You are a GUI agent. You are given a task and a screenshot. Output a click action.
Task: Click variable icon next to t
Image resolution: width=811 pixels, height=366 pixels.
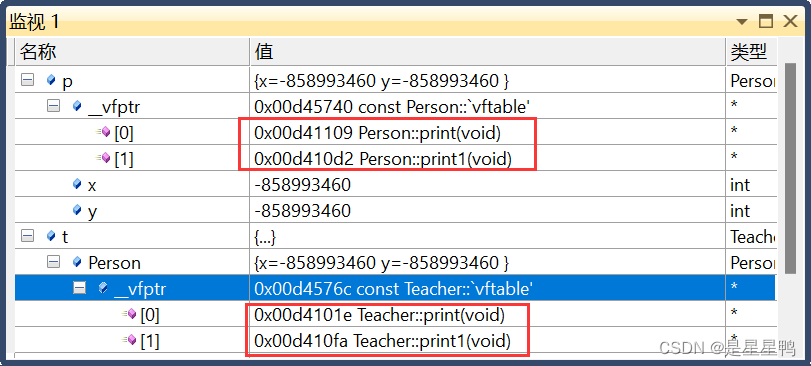pyautogui.click(x=51, y=236)
